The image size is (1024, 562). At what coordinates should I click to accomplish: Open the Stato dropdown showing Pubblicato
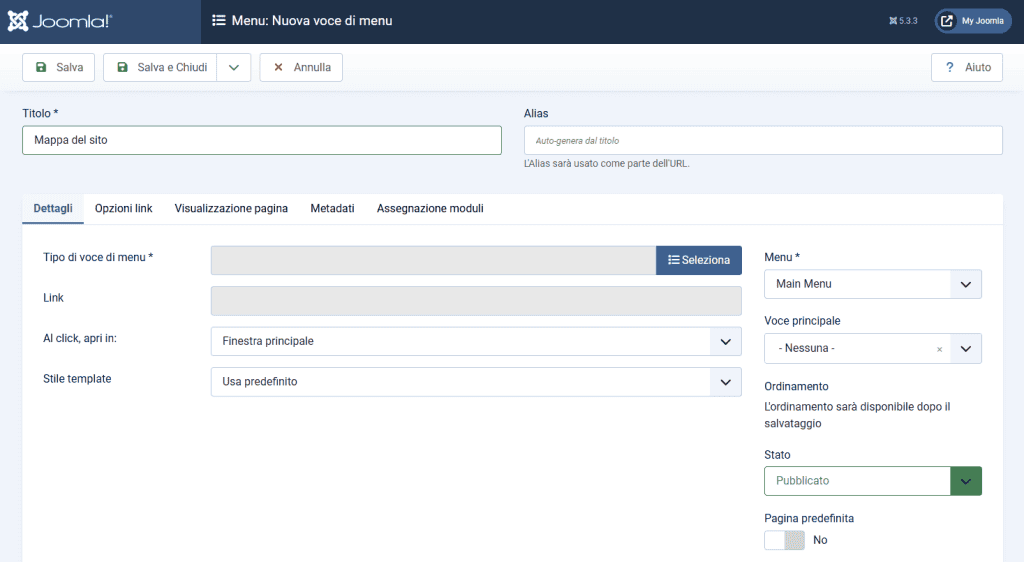[873, 481]
